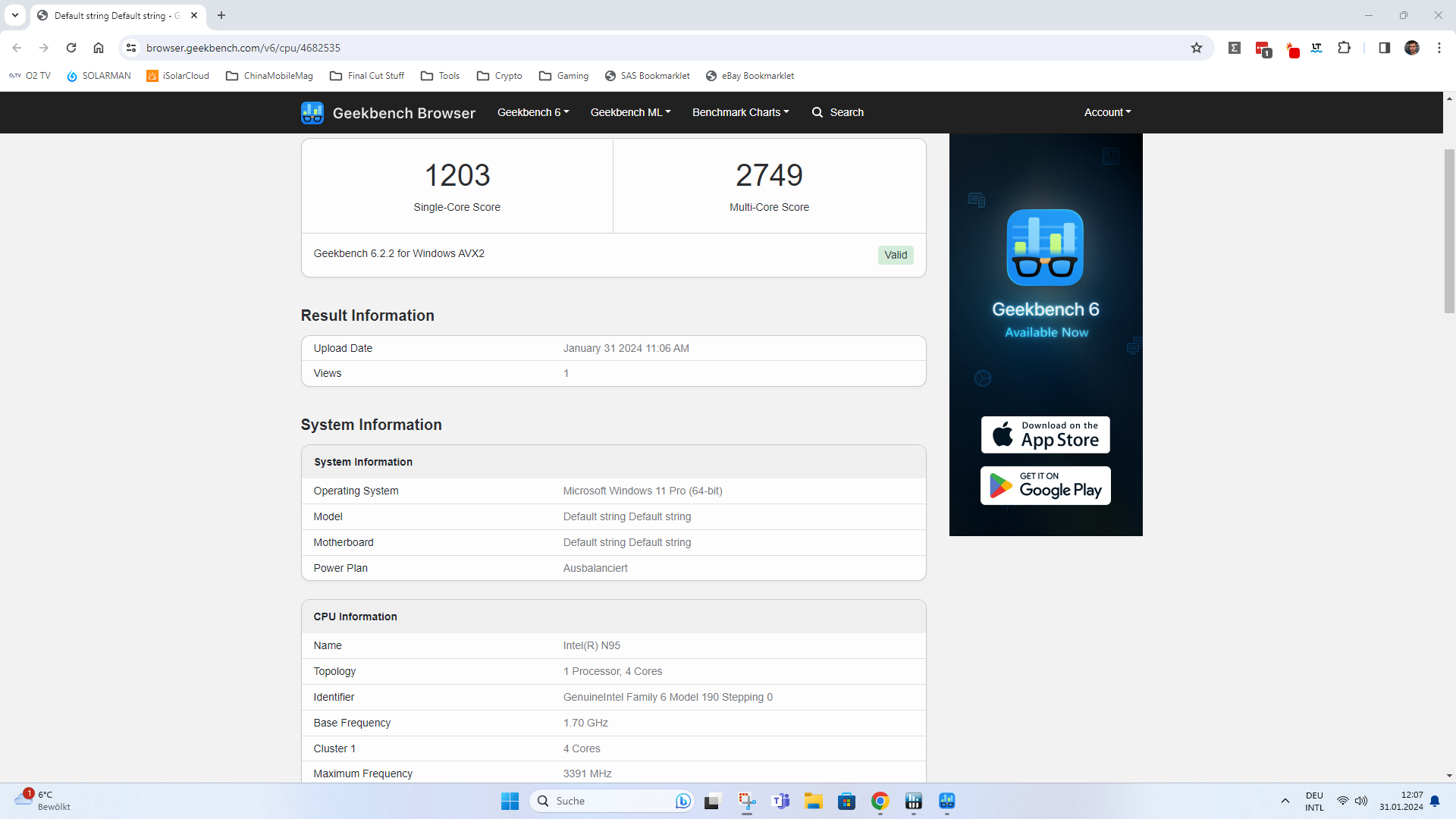Open Snipping Tool from taskbar

[746, 801]
